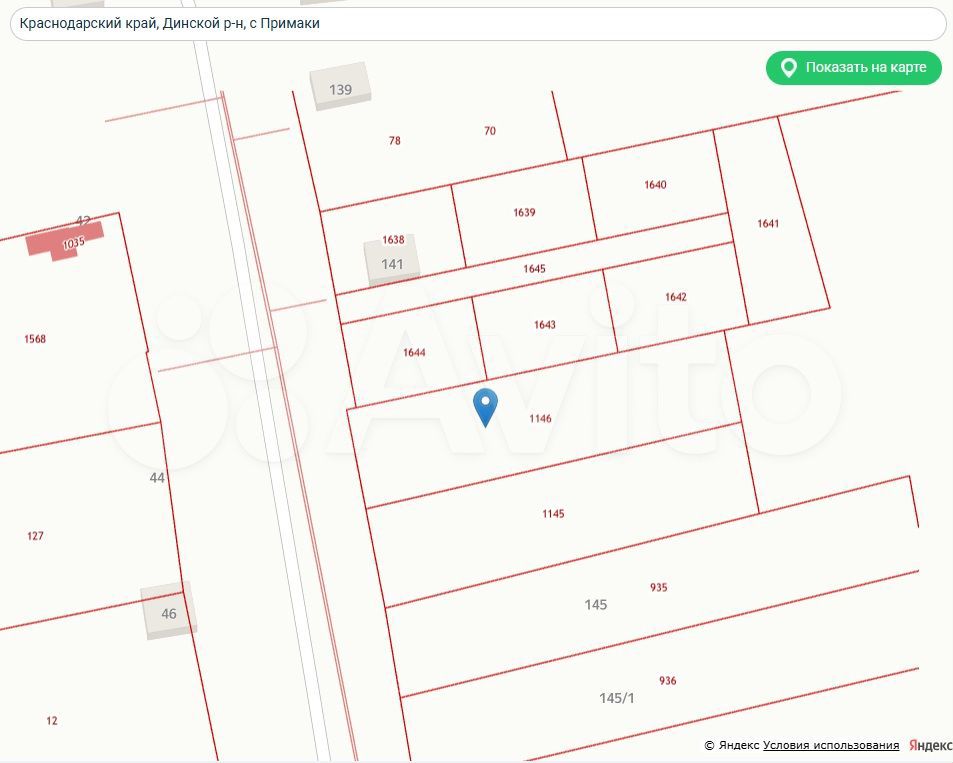Click the blue location marker on the map
953x763 pixels.
[485, 406]
